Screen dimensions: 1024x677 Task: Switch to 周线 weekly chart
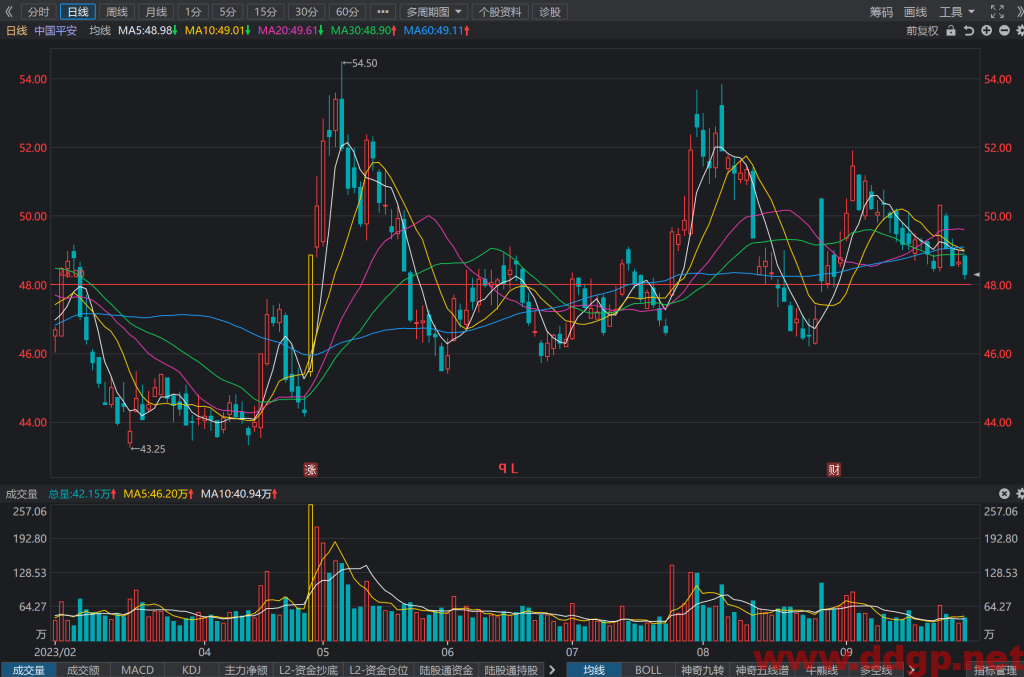click(x=117, y=12)
